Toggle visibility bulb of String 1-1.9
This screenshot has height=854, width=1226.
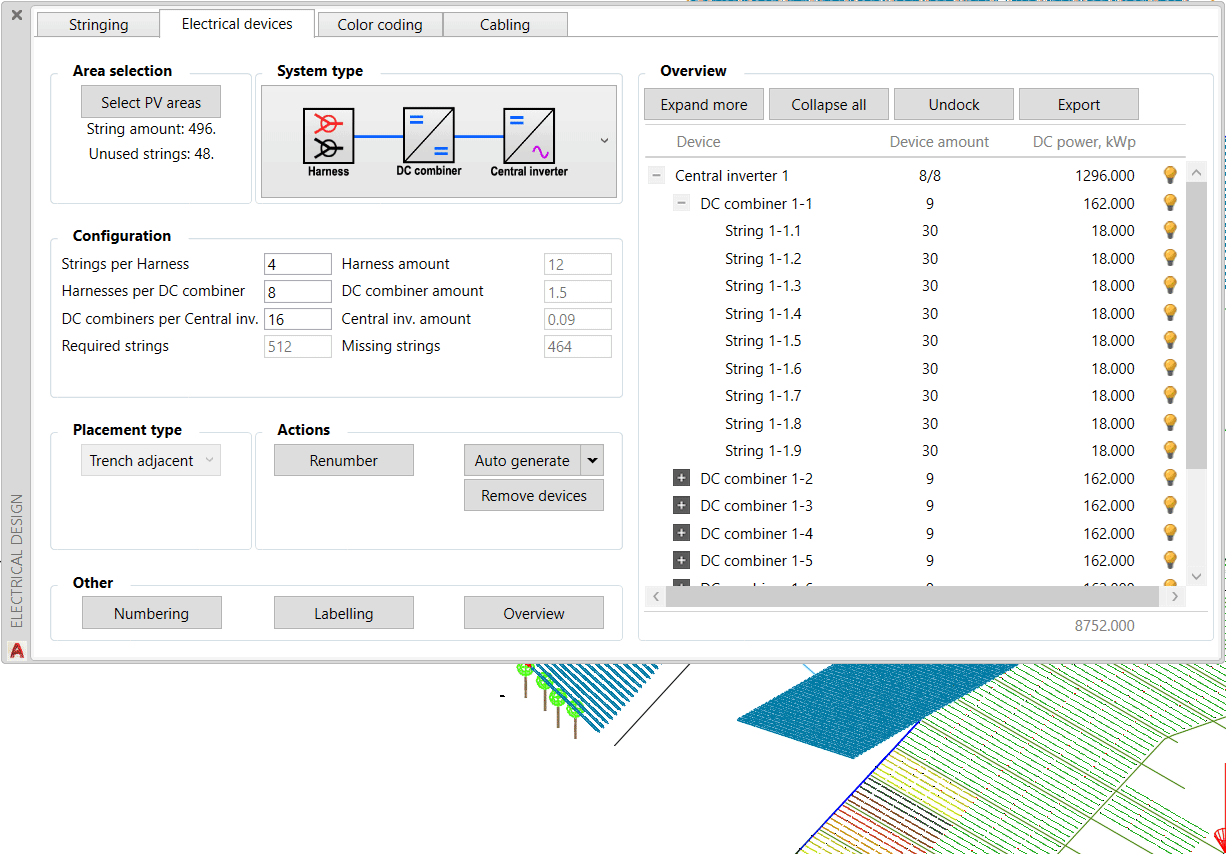(x=1170, y=450)
